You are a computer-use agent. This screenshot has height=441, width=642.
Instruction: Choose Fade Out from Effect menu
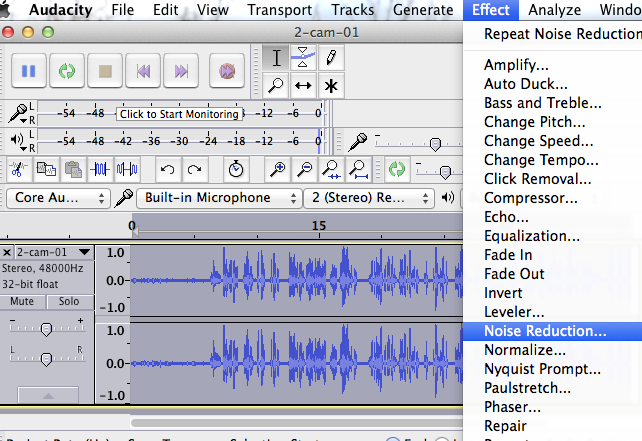(x=552, y=274)
